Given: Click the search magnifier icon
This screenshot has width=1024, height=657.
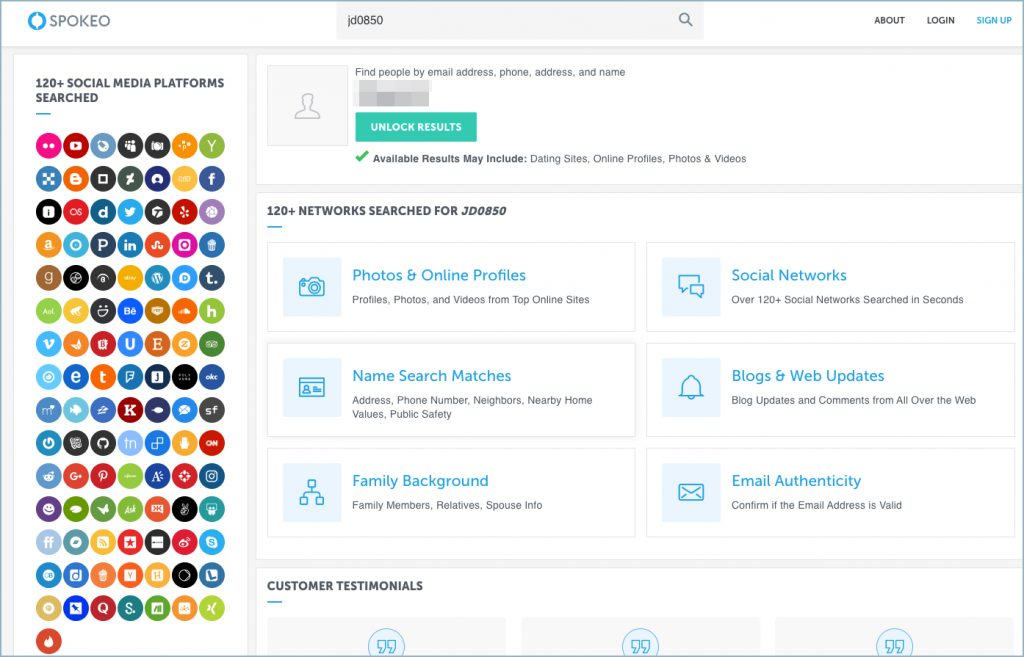Looking at the screenshot, I should [x=685, y=20].
